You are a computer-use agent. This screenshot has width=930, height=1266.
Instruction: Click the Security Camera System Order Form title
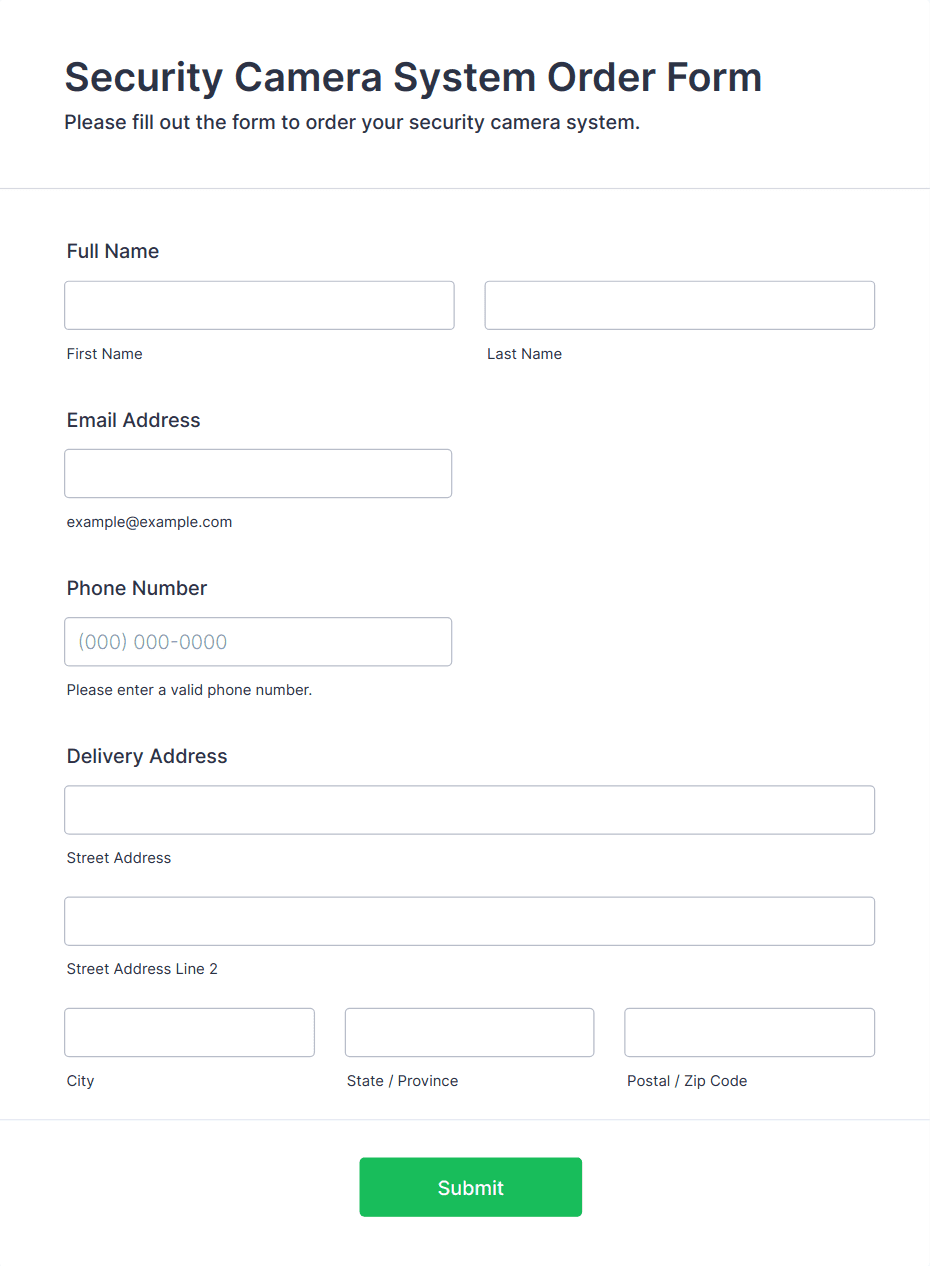tap(413, 77)
